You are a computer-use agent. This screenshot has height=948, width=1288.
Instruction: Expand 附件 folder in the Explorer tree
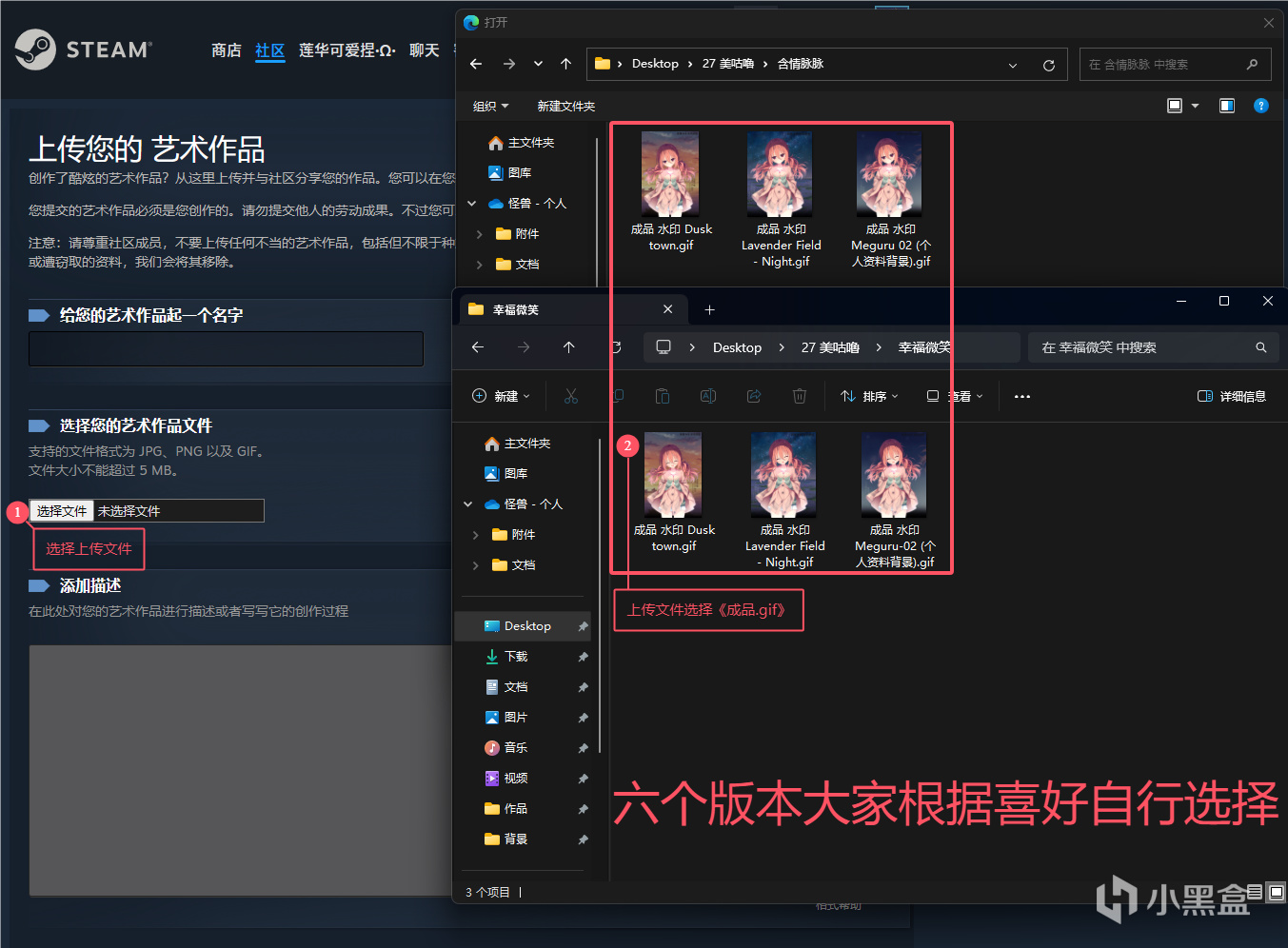(475, 534)
